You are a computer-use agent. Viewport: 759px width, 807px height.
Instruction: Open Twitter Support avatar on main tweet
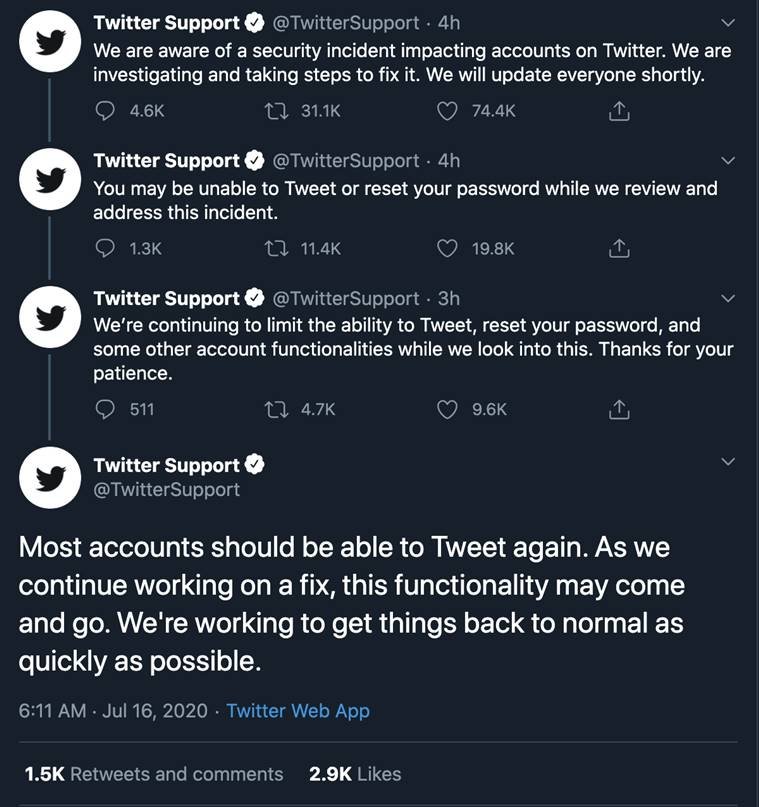coord(50,478)
